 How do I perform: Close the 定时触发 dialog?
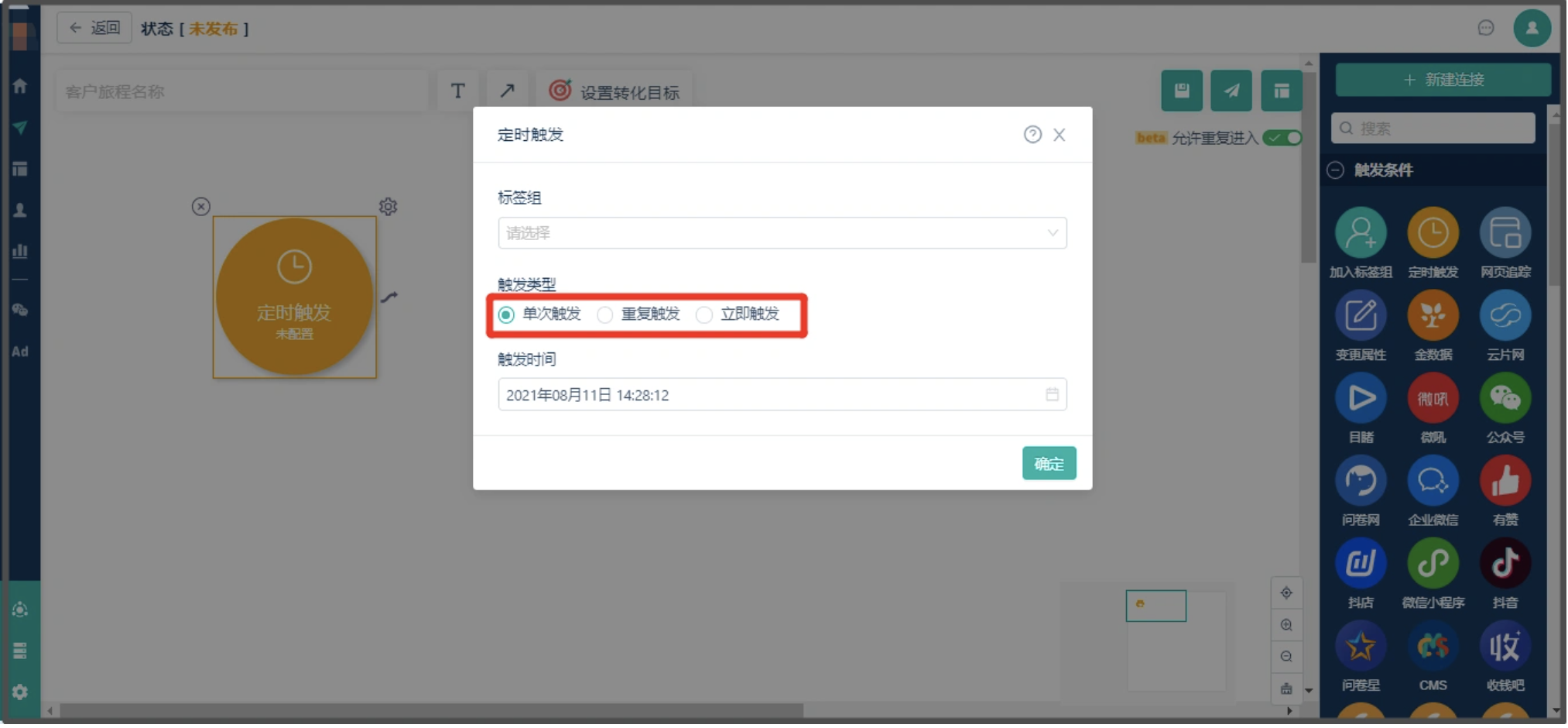(x=1060, y=135)
